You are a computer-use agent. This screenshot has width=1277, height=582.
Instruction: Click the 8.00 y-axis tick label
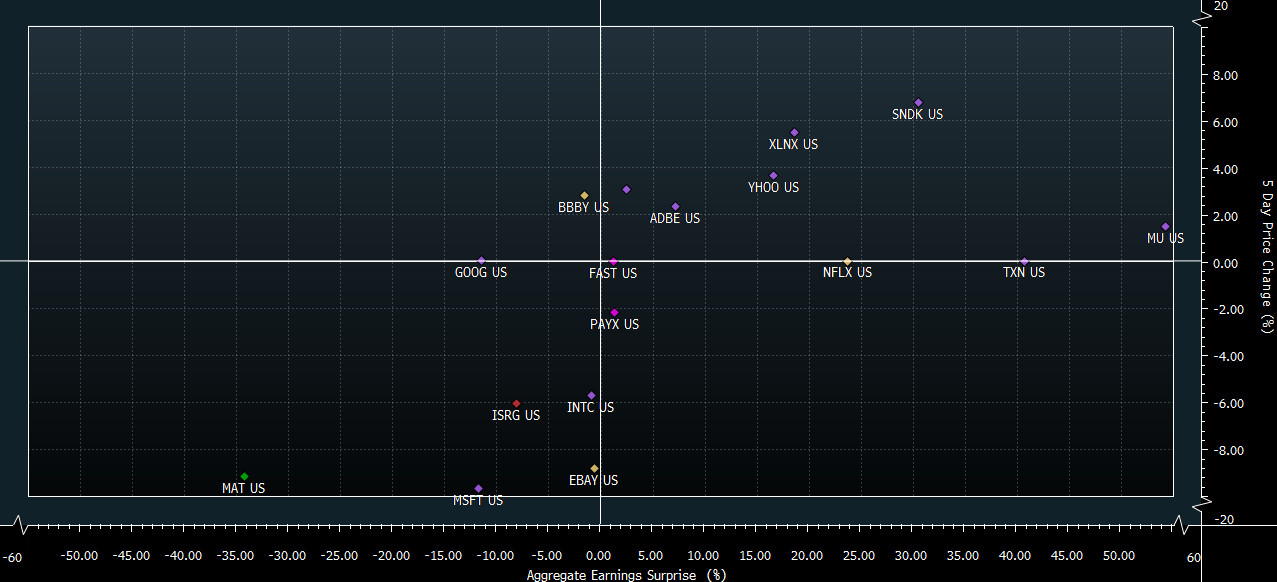(x=1225, y=76)
